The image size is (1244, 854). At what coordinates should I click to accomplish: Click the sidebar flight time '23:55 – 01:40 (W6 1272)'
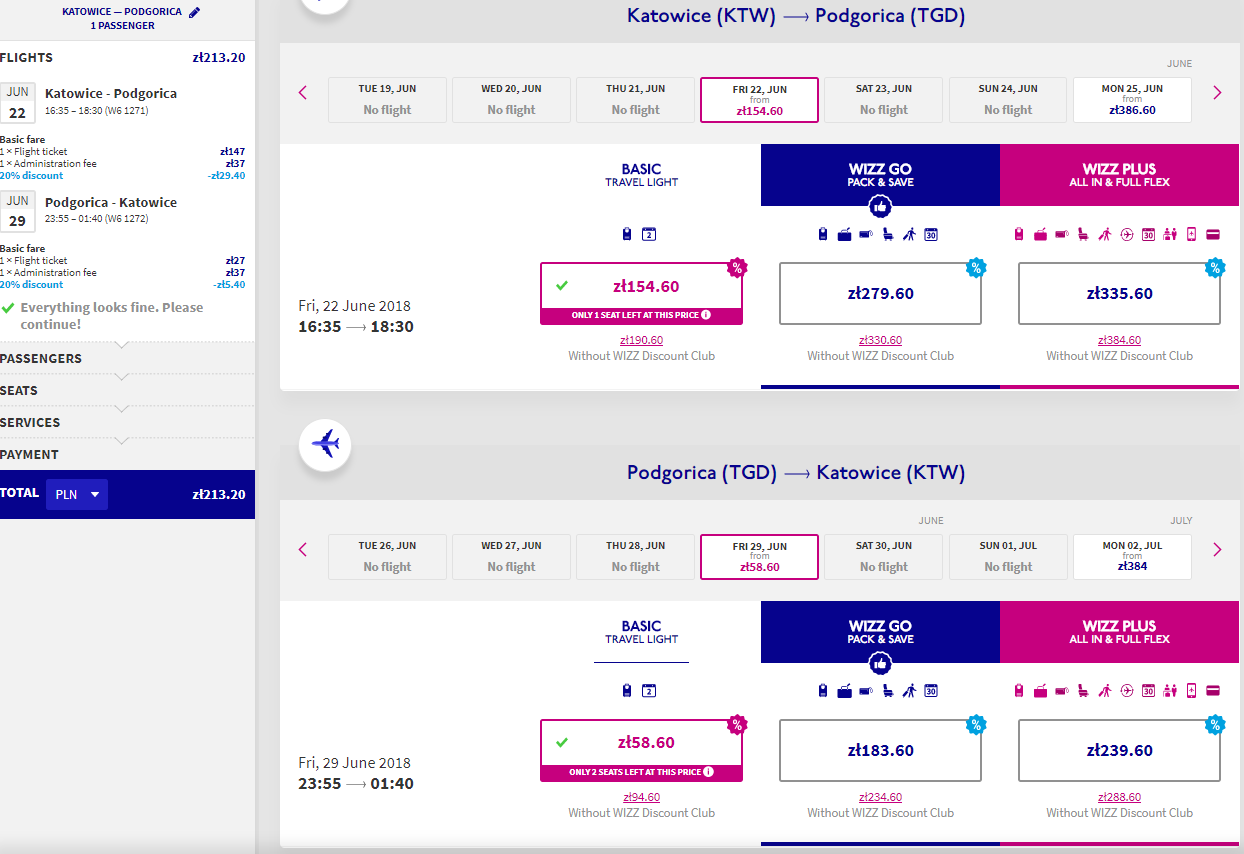tap(97, 219)
